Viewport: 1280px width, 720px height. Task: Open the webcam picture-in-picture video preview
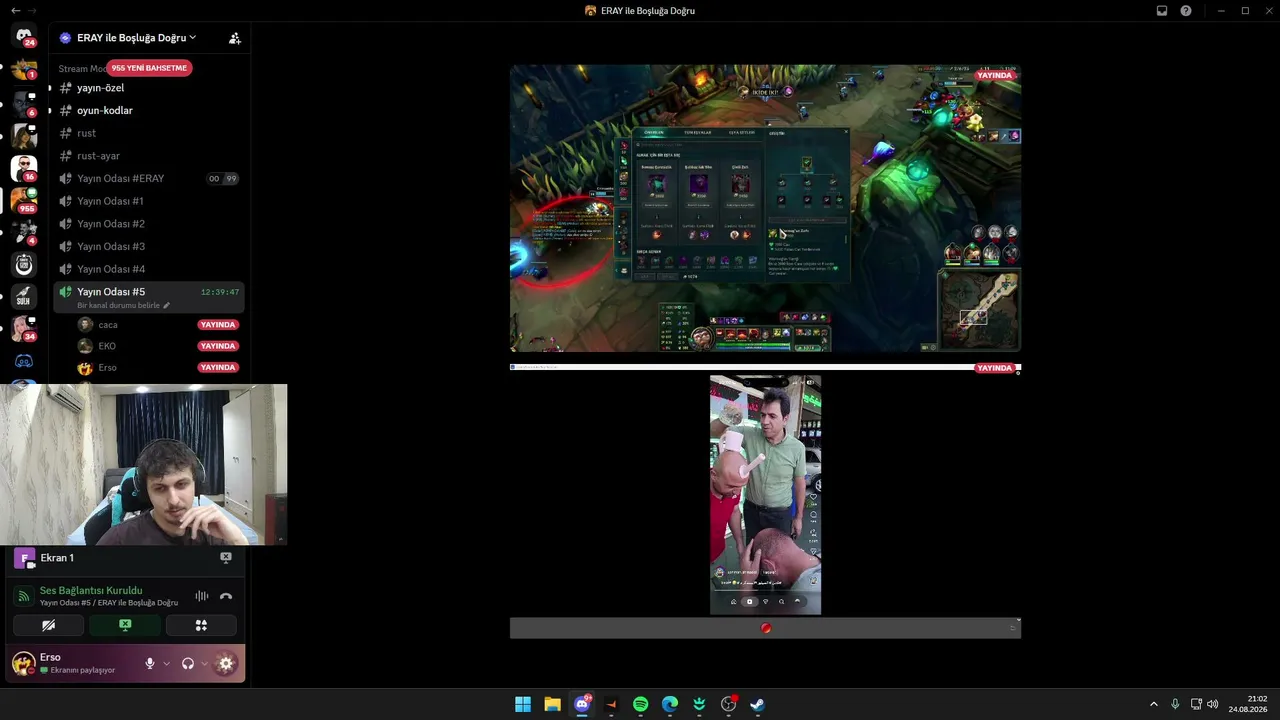[144, 464]
